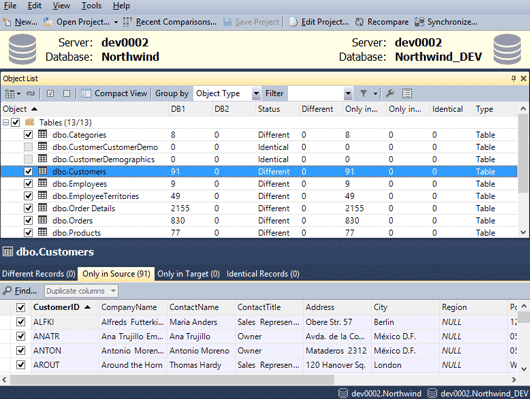Toggle Compact View button
530x399 pixels.
(114, 93)
